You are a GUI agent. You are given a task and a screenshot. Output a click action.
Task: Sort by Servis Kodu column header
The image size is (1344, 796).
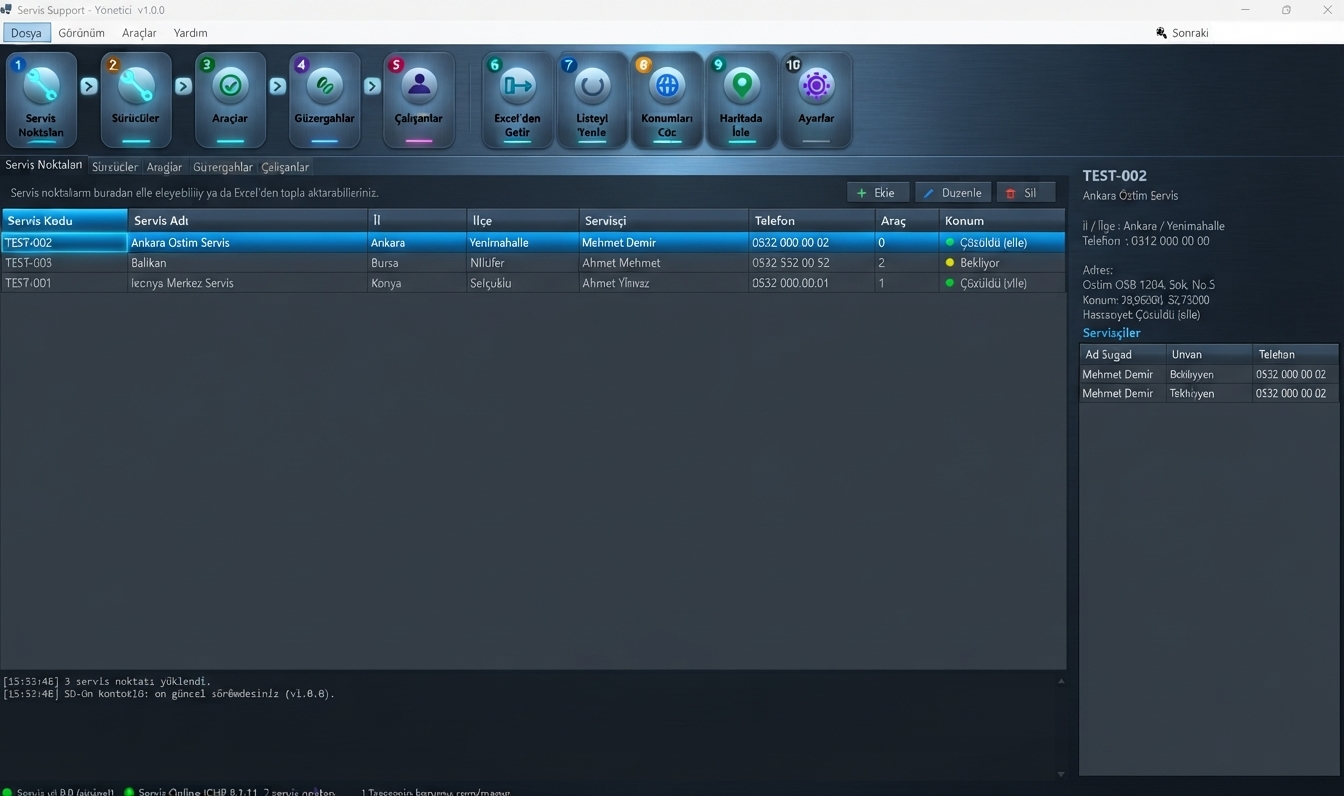click(x=64, y=220)
